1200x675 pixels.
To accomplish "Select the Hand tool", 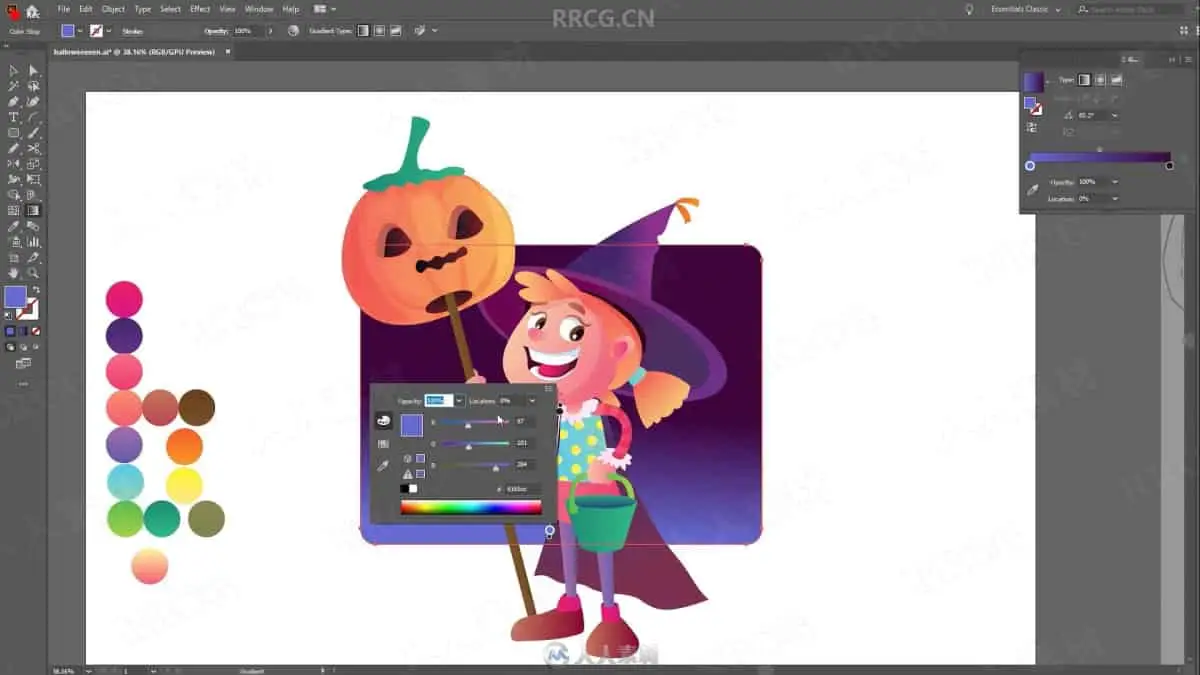I will coord(14,272).
